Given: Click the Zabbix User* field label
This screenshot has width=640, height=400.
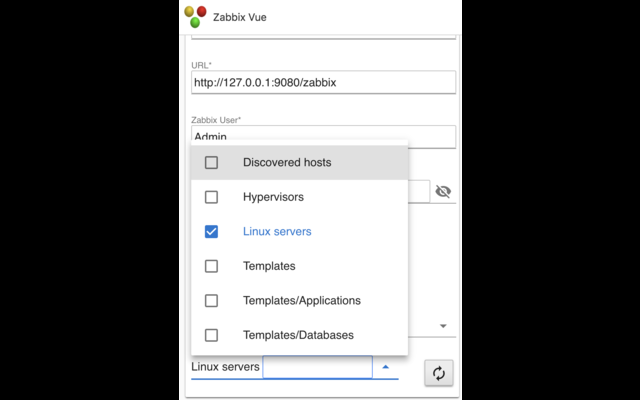Looking at the screenshot, I should 216,120.
